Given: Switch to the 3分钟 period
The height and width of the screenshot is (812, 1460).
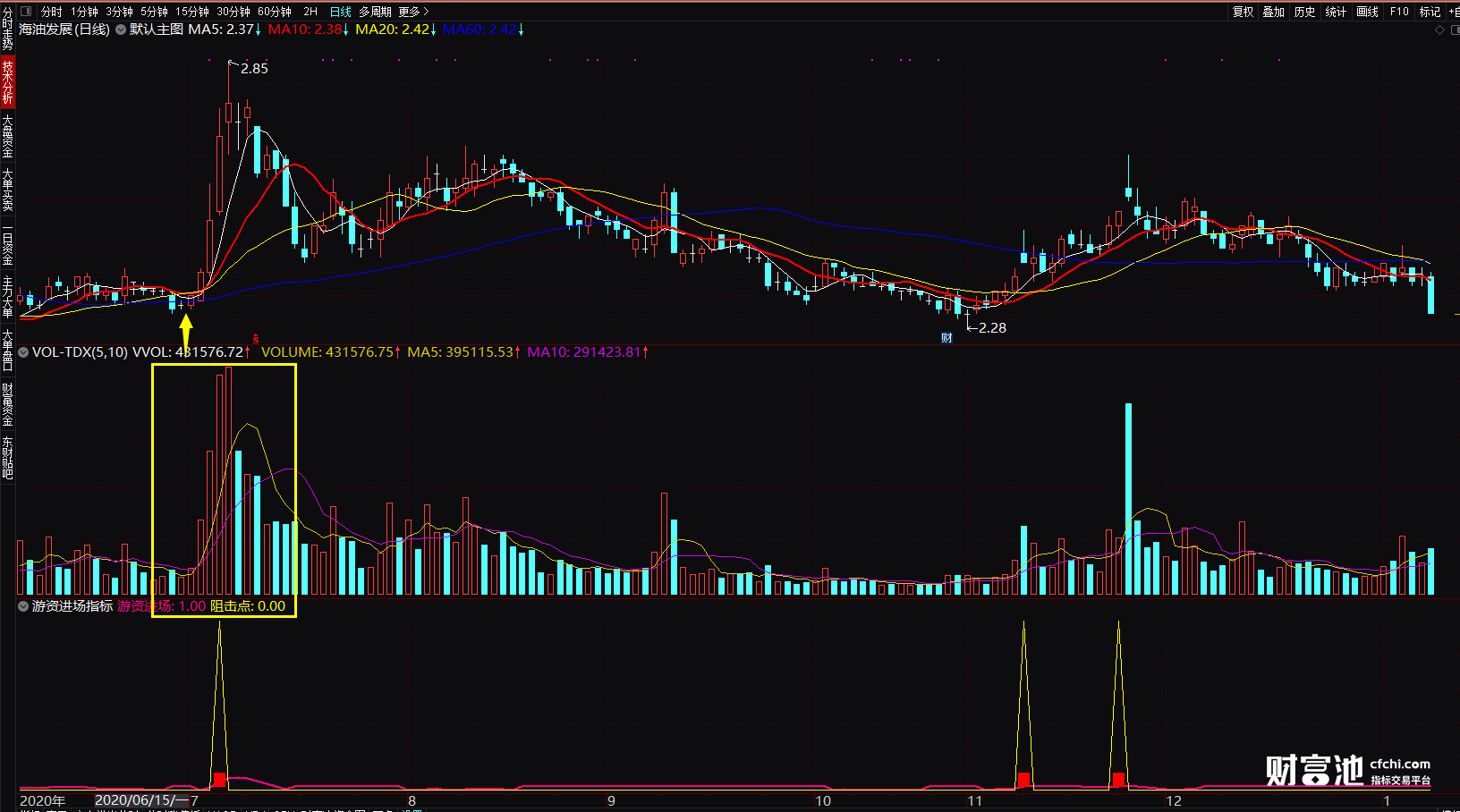Looking at the screenshot, I should click(x=119, y=12).
